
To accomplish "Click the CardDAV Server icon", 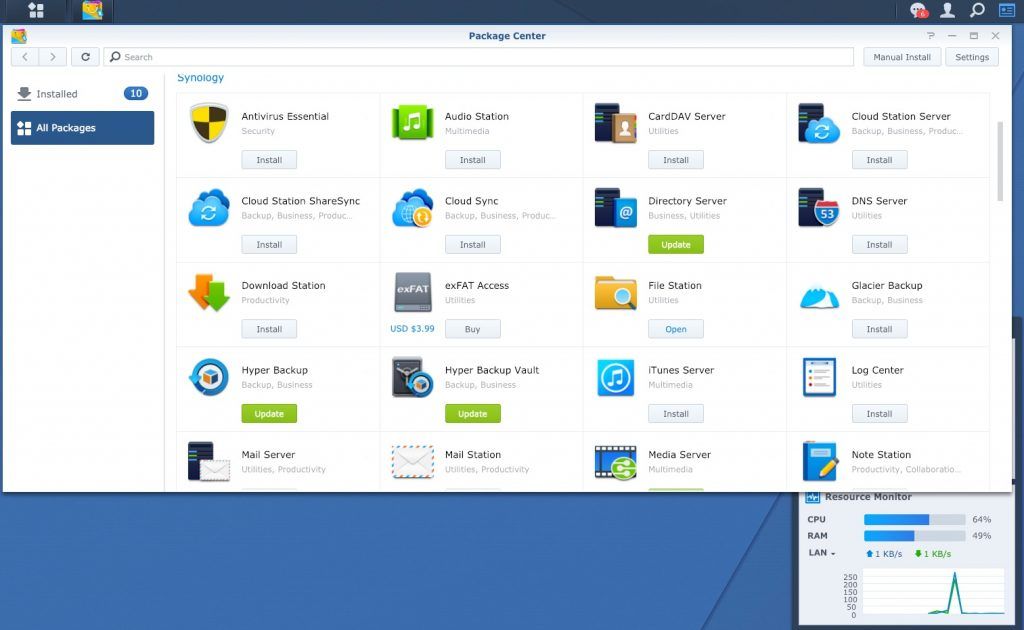I will tap(615, 123).
